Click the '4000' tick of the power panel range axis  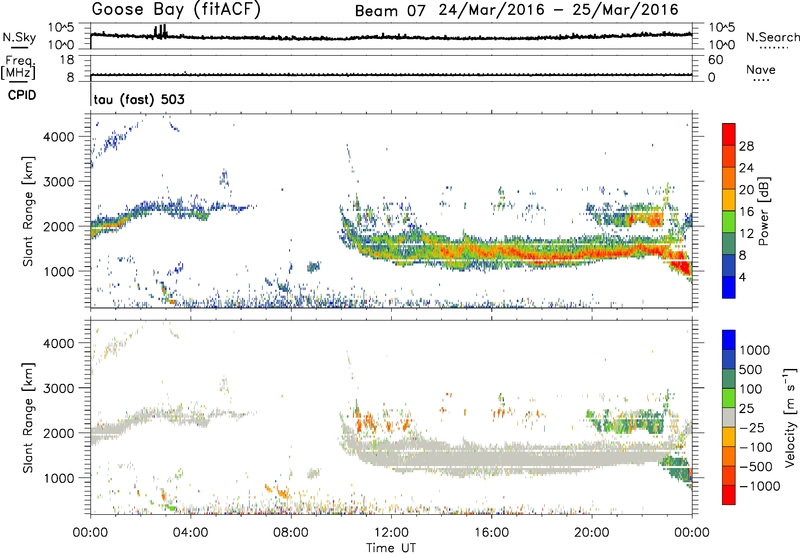(x=58, y=137)
